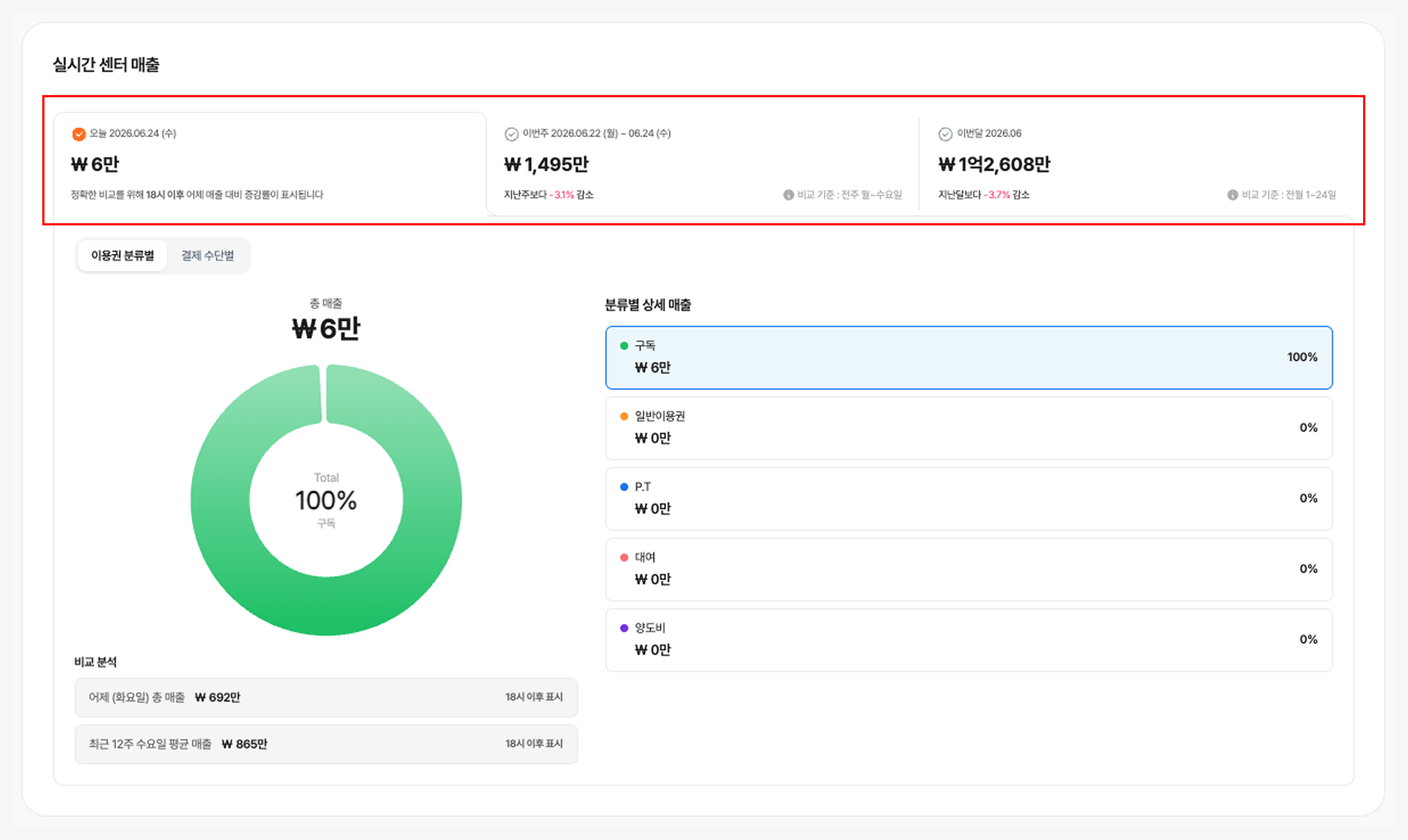Click info icon beside 비교 기준 : 전월 1~24일

[1233, 195]
